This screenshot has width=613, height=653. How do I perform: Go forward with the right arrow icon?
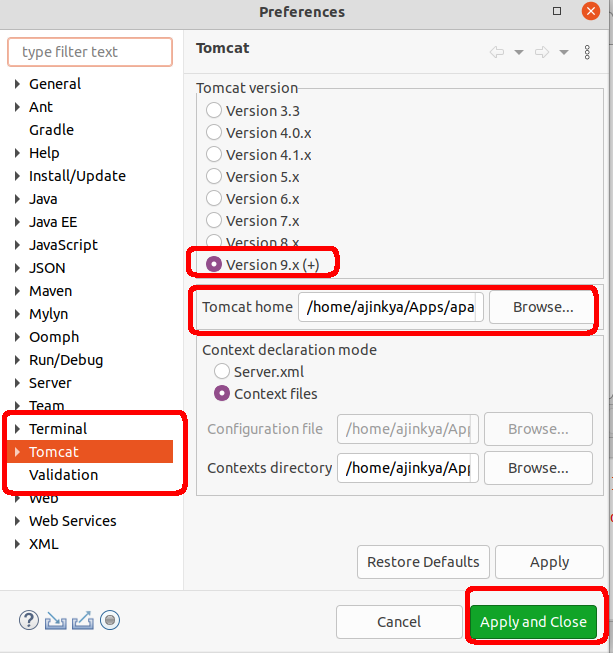(542, 52)
